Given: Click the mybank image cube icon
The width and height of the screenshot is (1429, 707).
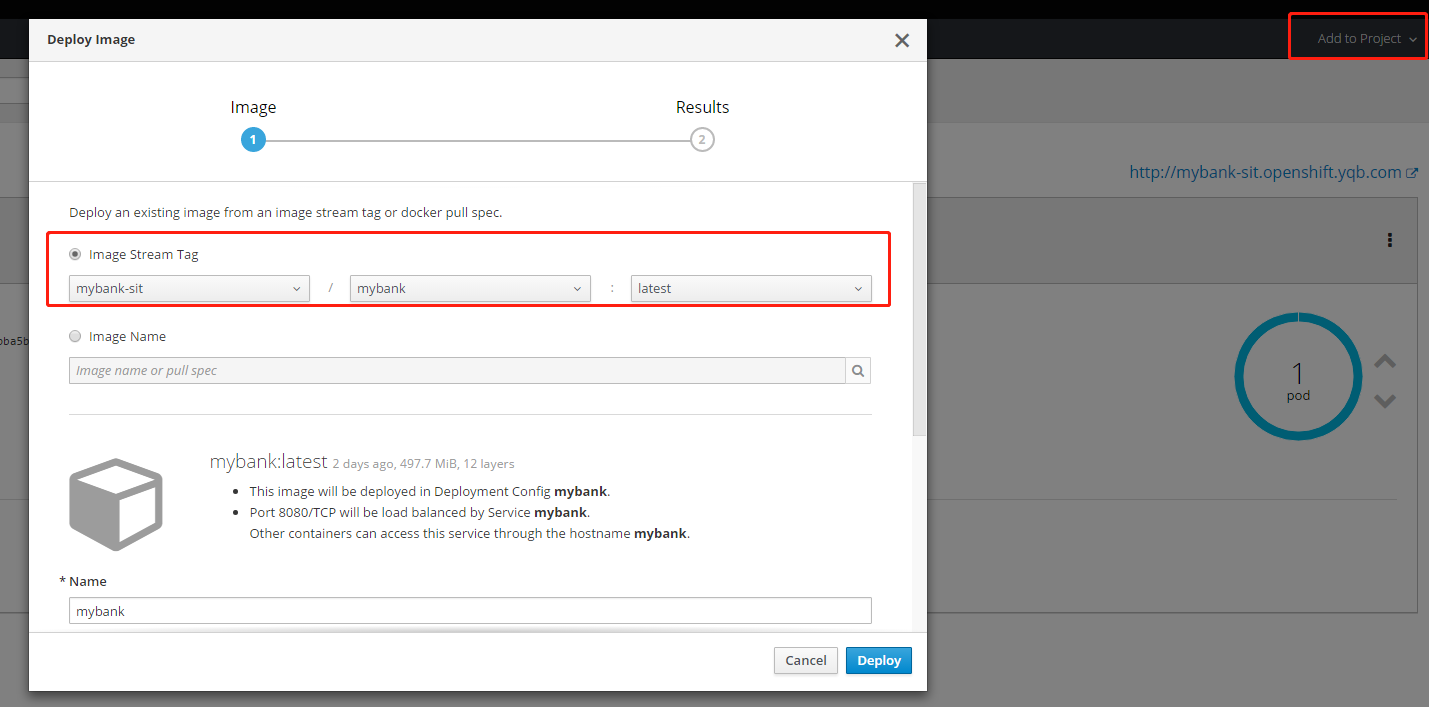Looking at the screenshot, I should coord(116,504).
